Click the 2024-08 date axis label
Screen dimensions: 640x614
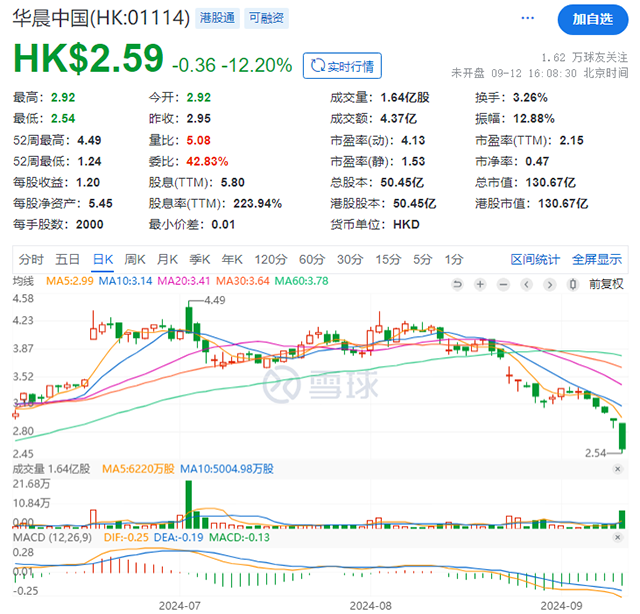click(x=370, y=606)
